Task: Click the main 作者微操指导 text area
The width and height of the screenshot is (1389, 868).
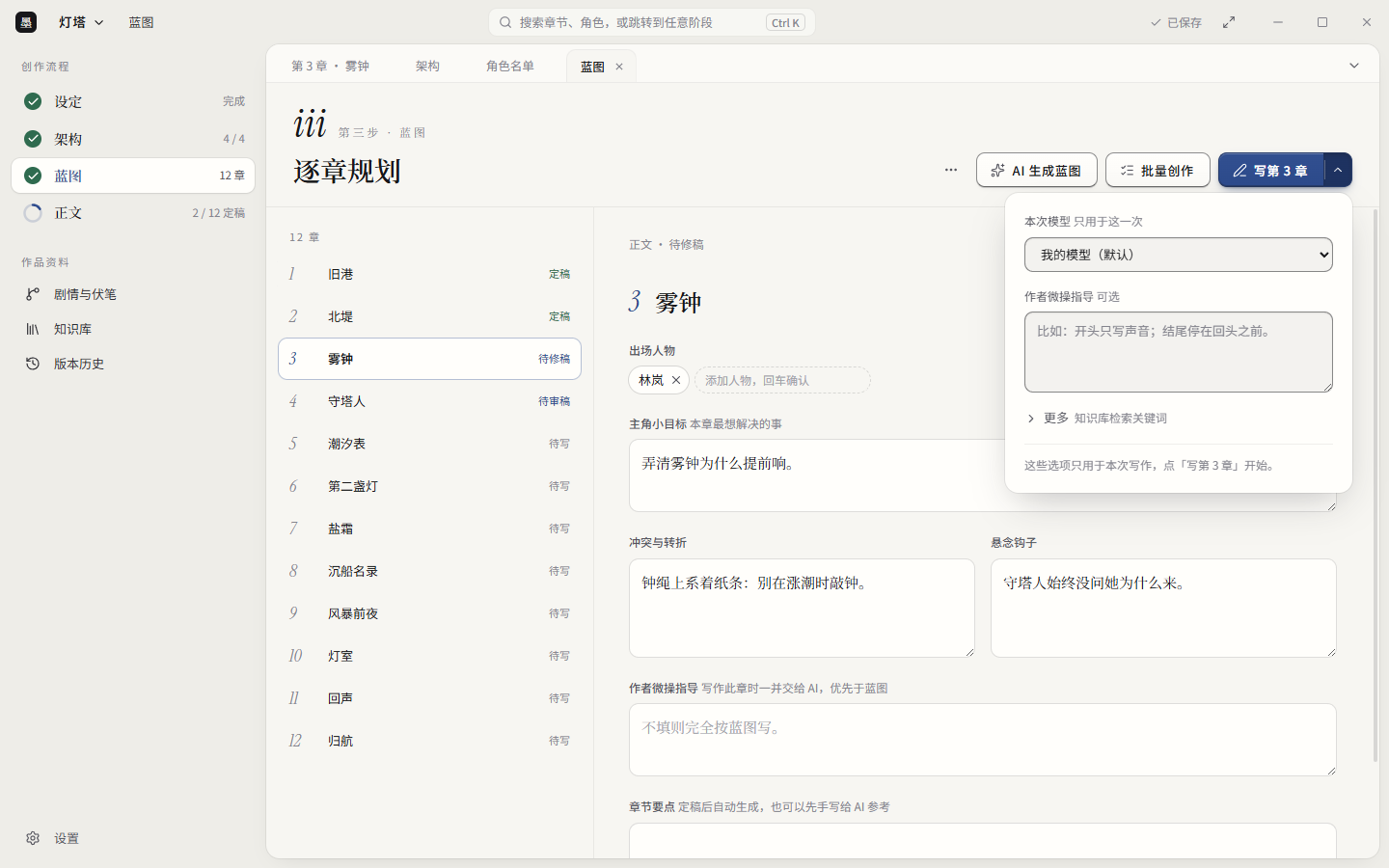Action: click(983, 740)
